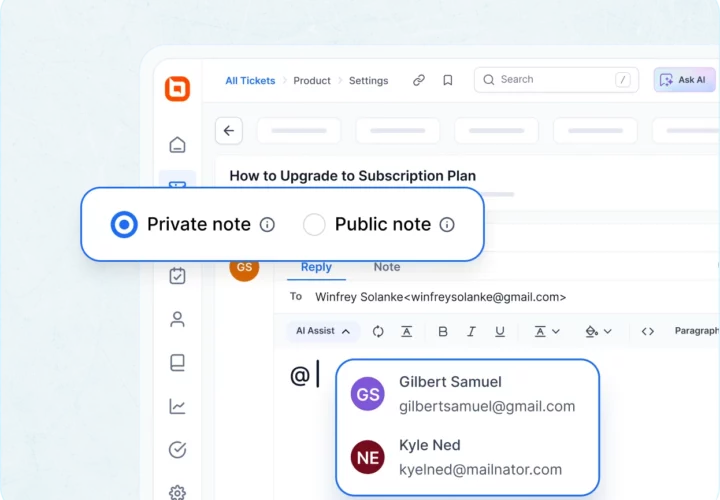Viewport: 720px width, 500px height.
Task: Toggle underline formatting
Action: click(500, 331)
